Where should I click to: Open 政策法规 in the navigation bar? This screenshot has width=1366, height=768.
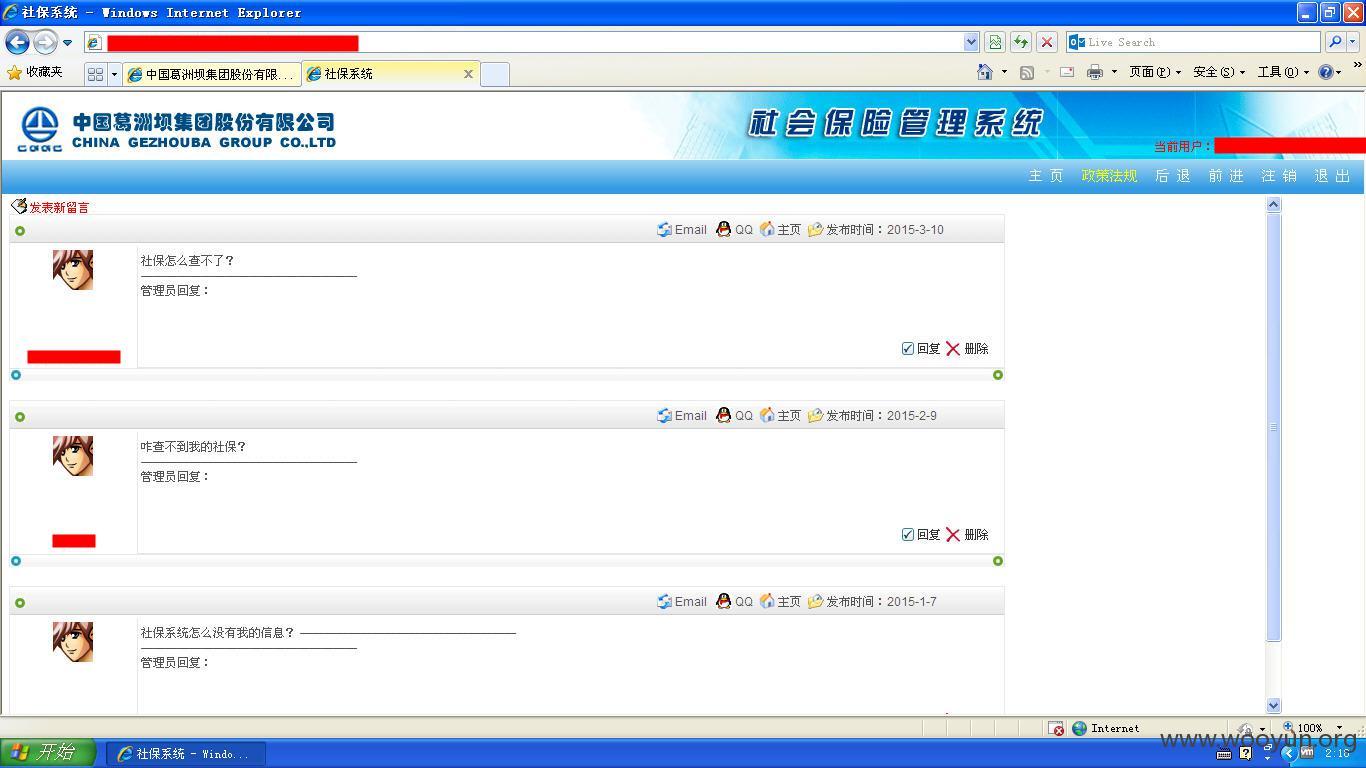tap(1109, 176)
